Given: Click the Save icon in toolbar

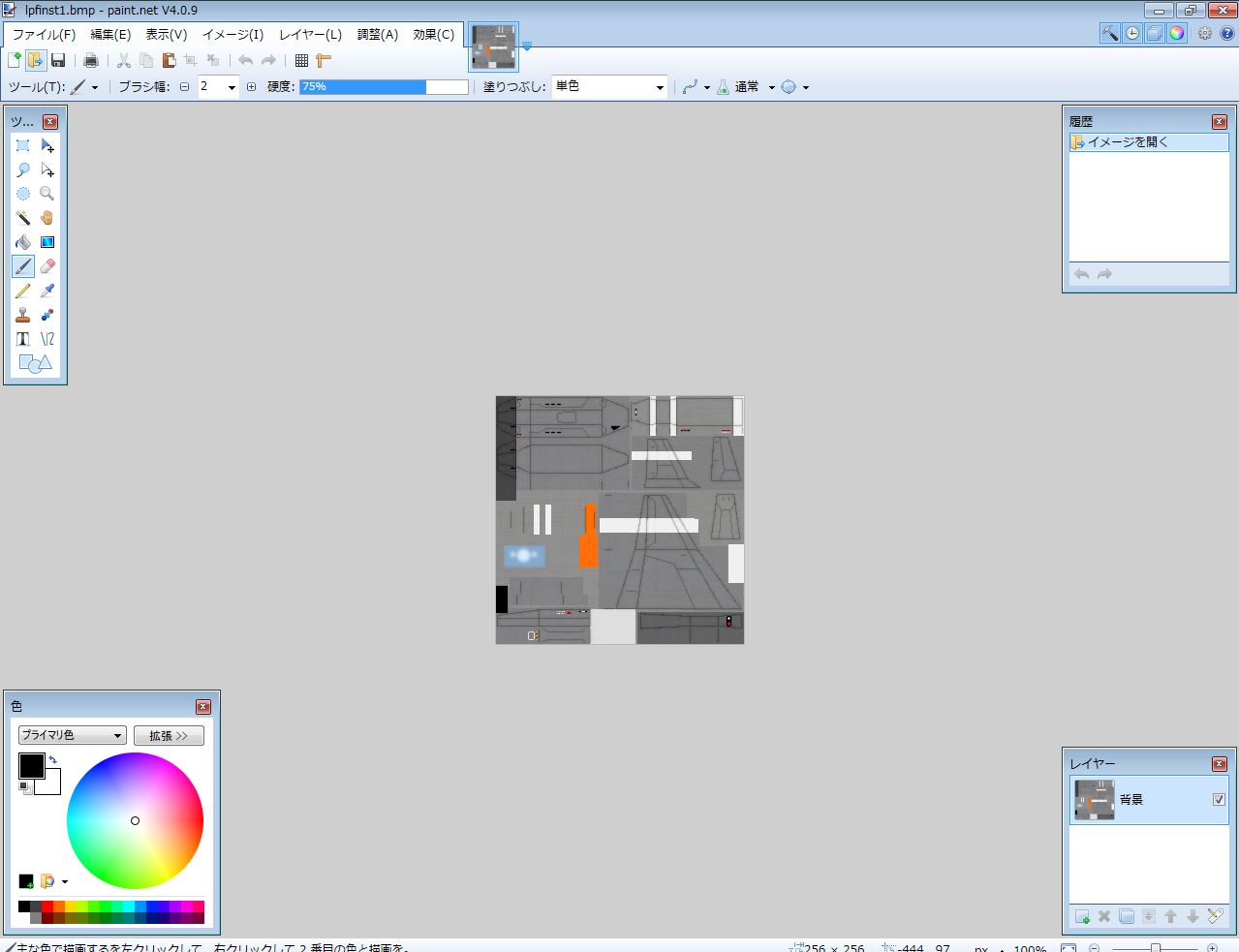Looking at the screenshot, I should 58,60.
